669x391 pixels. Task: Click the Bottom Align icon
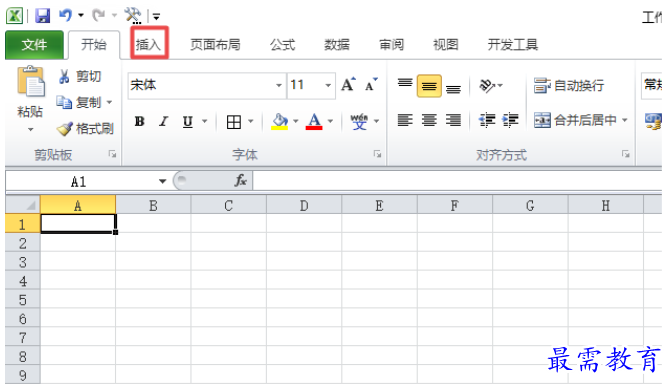point(453,88)
